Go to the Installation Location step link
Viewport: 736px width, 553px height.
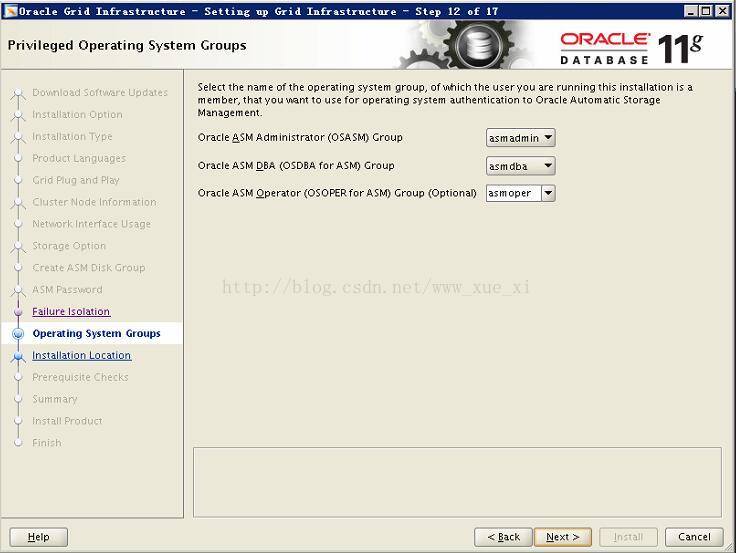pyautogui.click(x=81, y=355)
